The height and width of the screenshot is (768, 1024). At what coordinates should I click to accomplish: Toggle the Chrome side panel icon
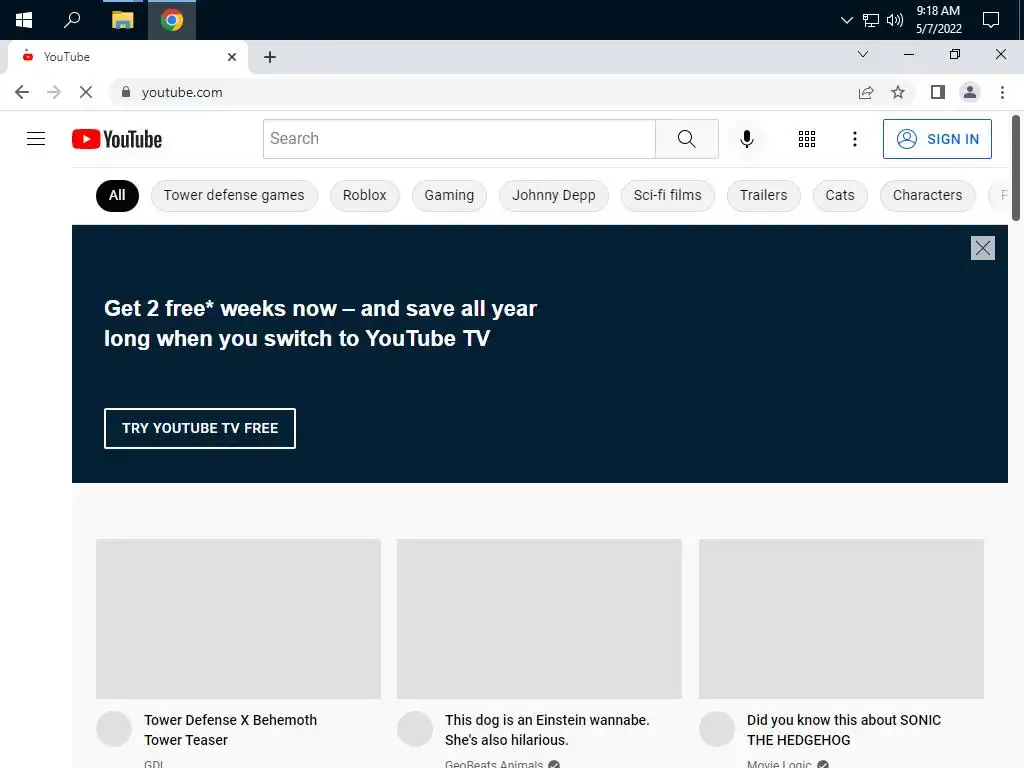click(938, 92)
